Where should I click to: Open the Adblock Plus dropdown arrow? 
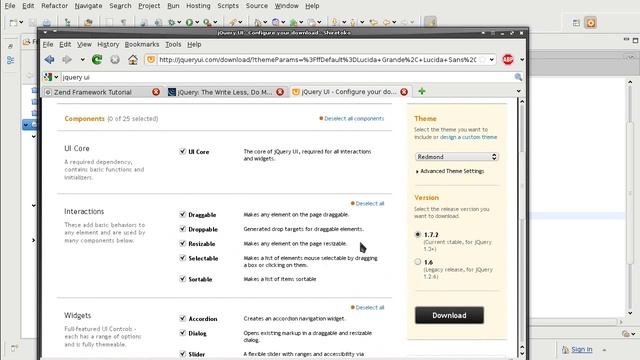coord(522,60)
